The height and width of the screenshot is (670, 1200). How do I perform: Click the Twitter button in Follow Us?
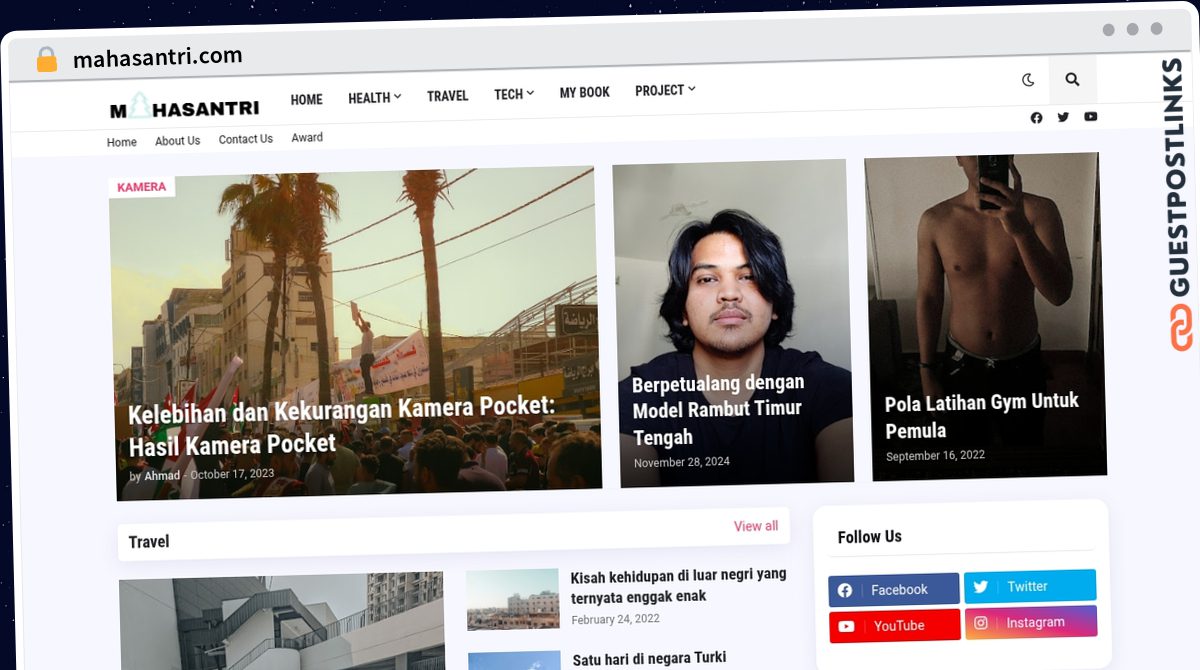point(1030,586)
